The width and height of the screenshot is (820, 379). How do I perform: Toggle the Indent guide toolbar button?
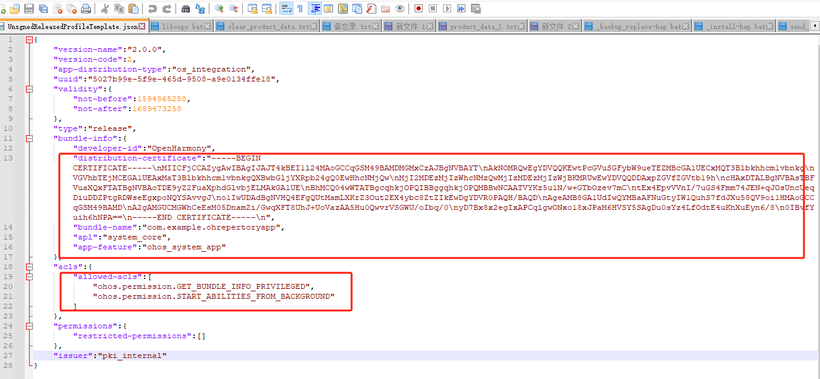click(315, 9)
